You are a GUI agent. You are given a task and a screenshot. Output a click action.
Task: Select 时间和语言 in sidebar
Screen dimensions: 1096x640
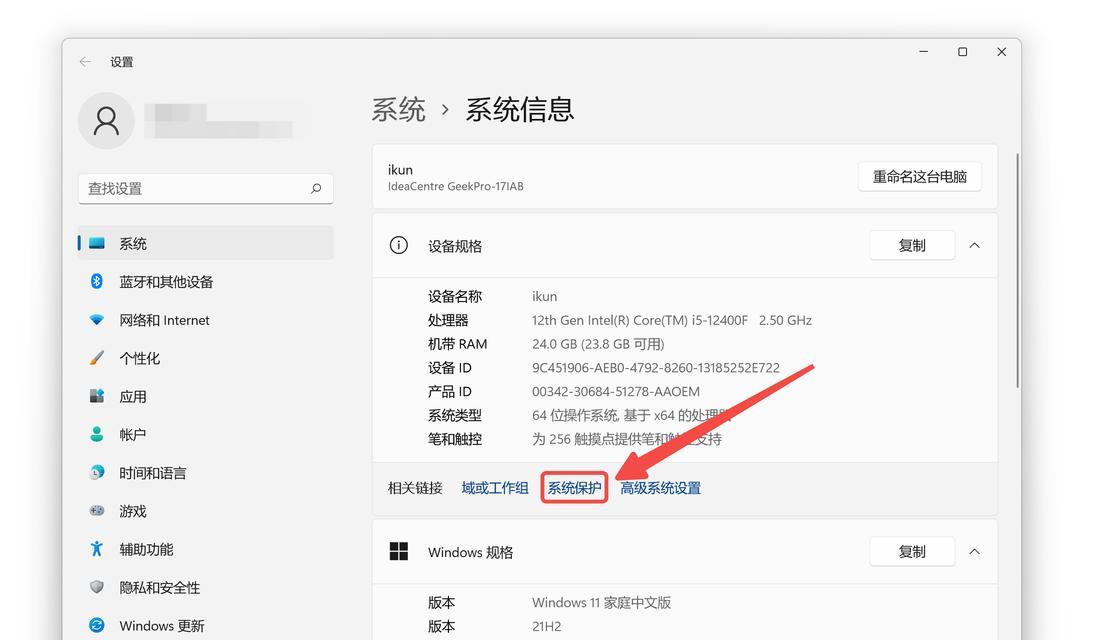coord(206,473)
